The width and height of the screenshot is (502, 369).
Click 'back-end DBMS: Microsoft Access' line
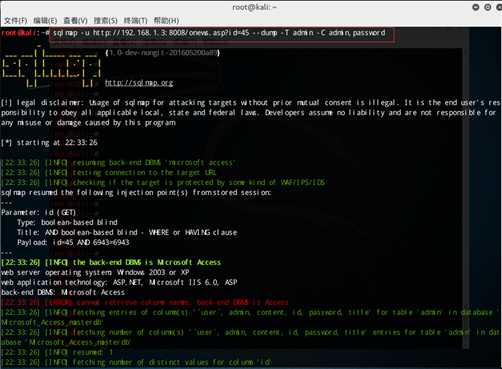(63, 292)
